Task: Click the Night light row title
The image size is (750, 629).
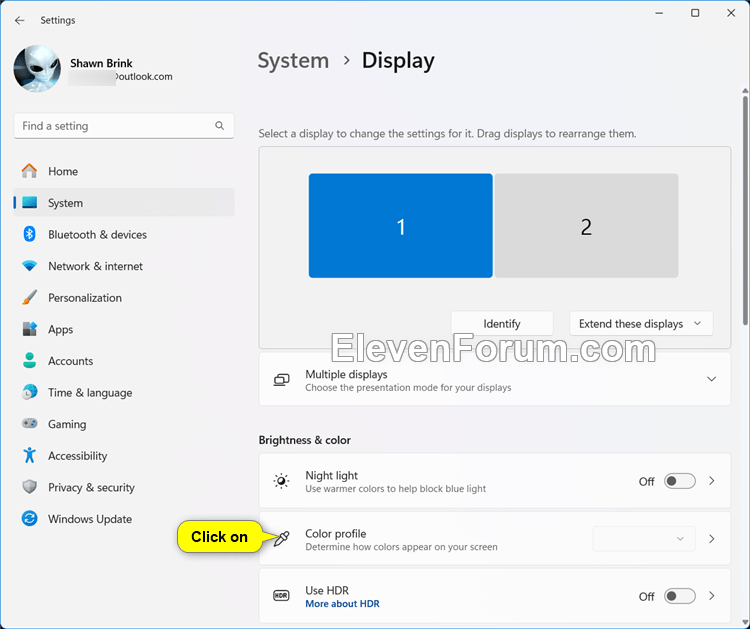Action: coord(331,475)
